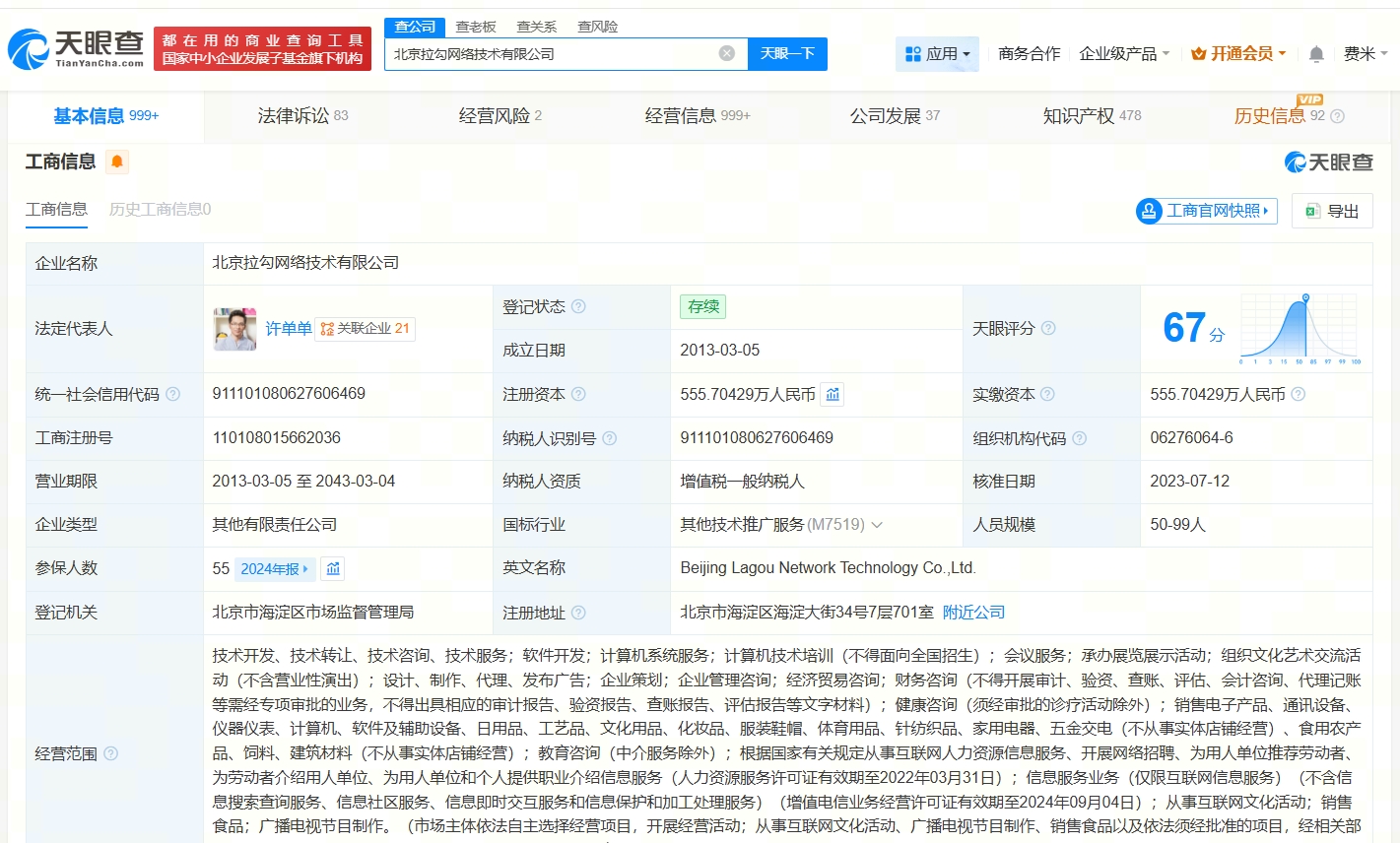
Task: Click the 工商官网快照 avatar icon
Action: [x=1149, y=211]
